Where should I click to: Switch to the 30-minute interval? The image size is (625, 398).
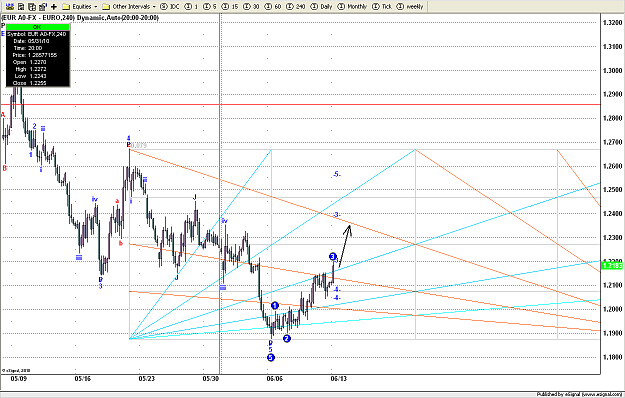pyautogui.click(x=251, y=6)
